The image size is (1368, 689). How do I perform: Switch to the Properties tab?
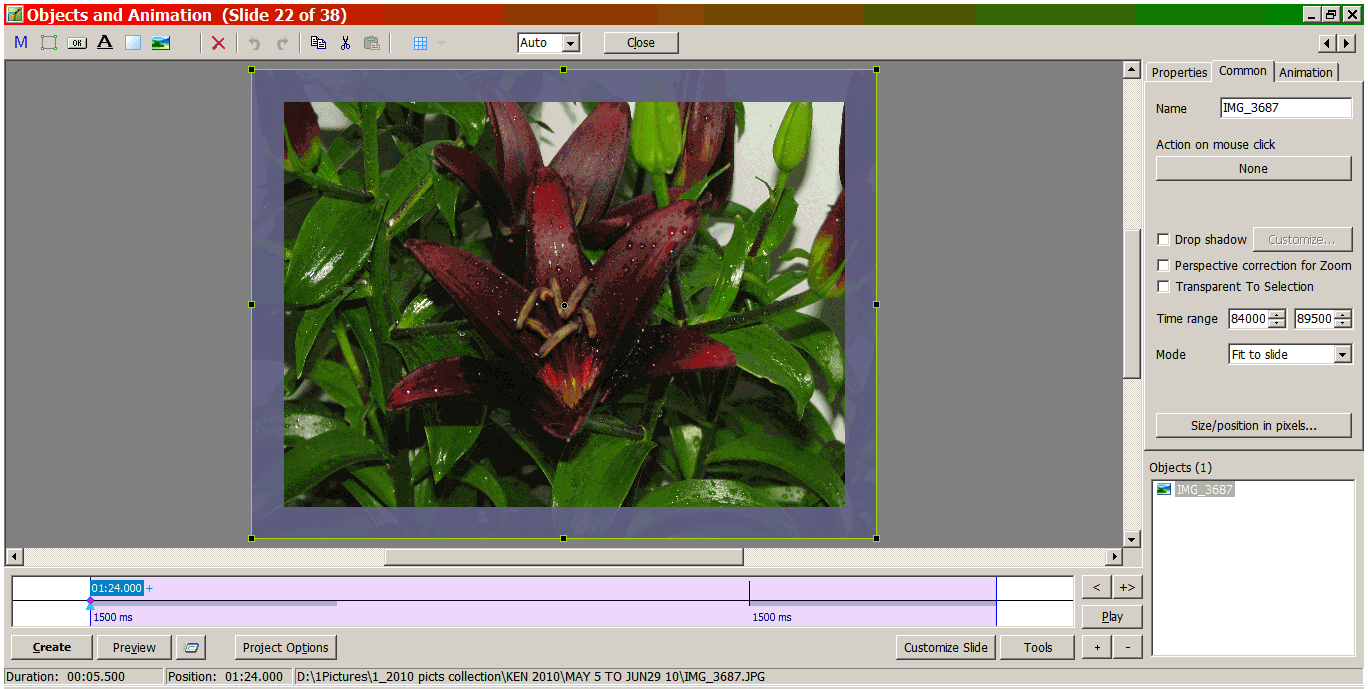[1179, 73]
